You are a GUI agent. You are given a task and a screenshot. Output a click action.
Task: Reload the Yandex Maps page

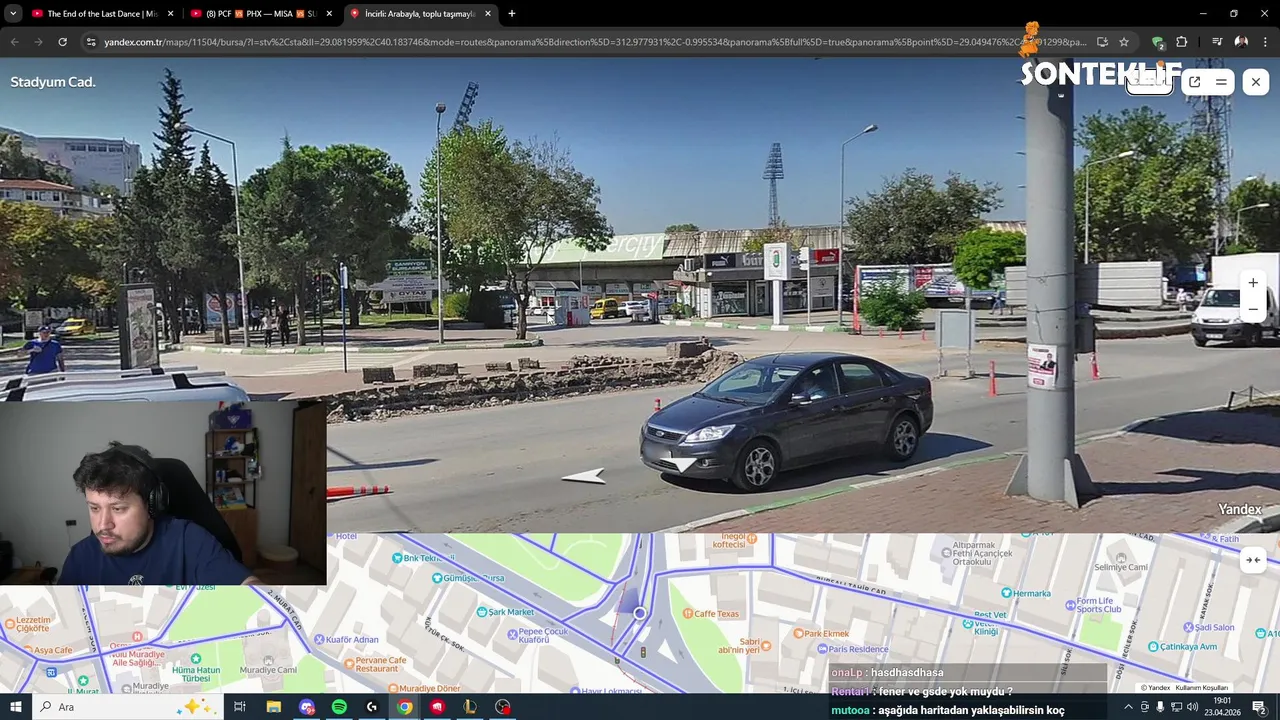tap(62, 42)
